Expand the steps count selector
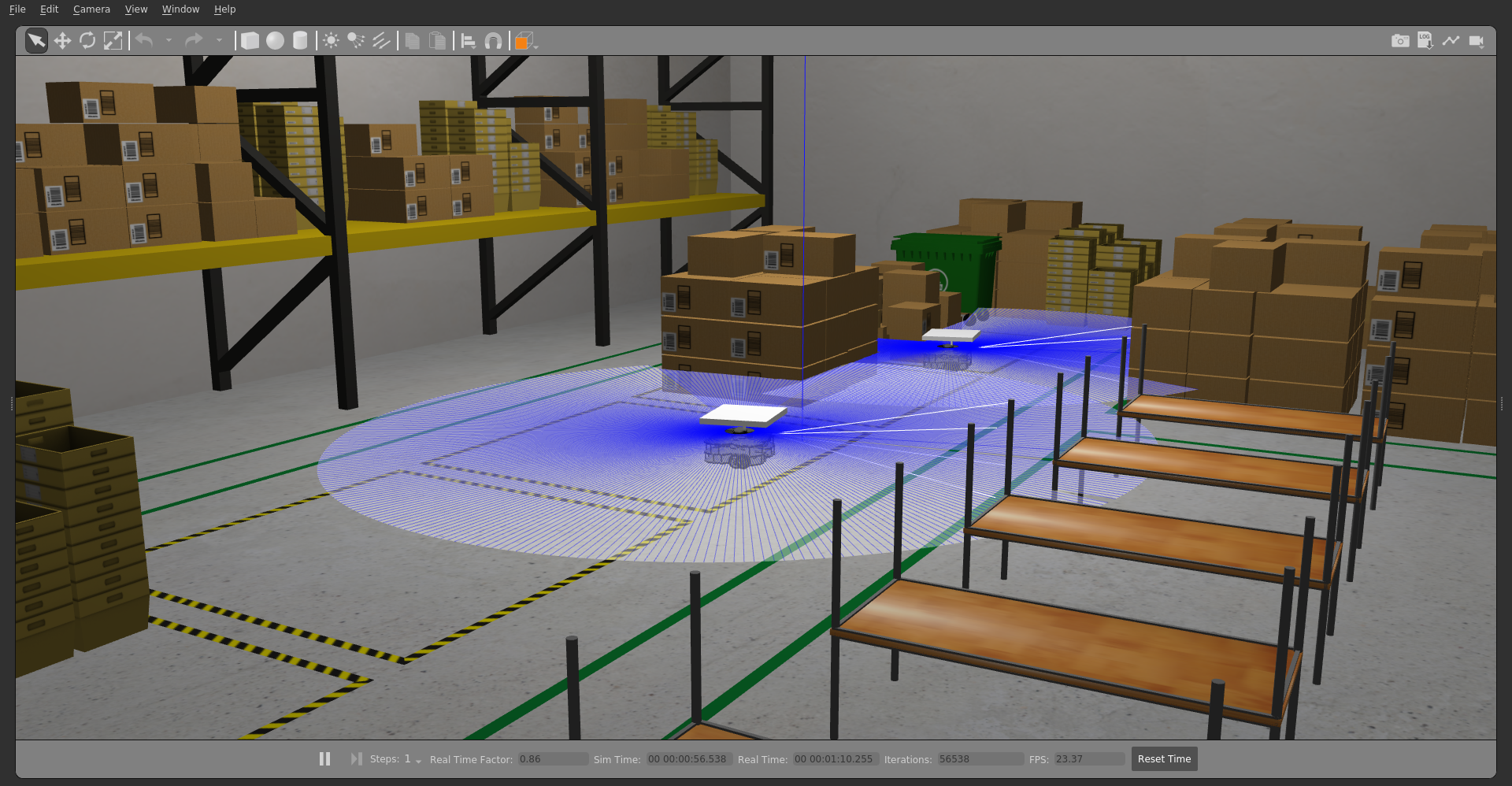The width and height of the screenshot is (1512, 786). (x=418, y=761)
